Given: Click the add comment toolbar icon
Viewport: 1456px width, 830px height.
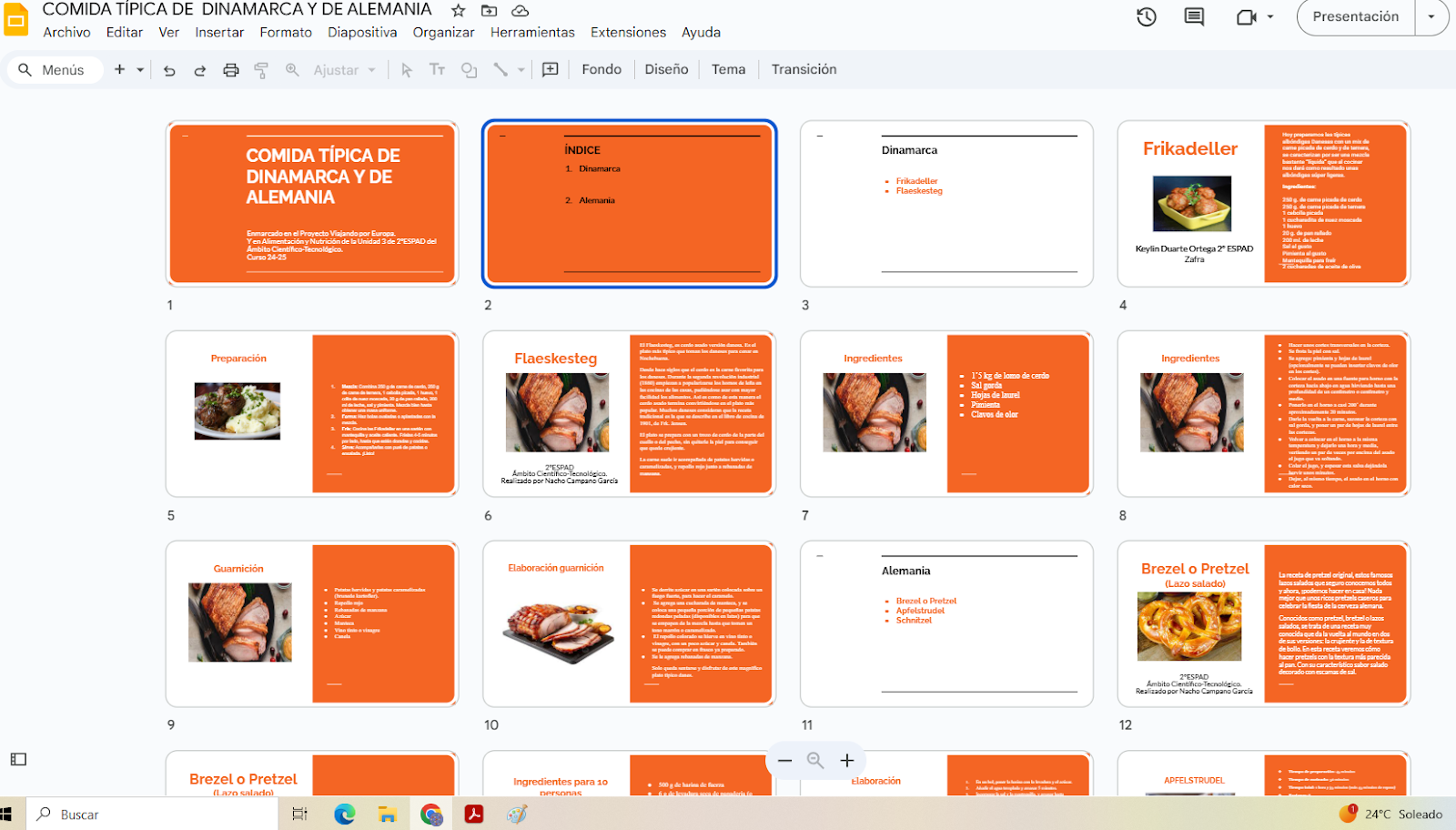Looking at the screenshot, I should click(x=551, y=70).
